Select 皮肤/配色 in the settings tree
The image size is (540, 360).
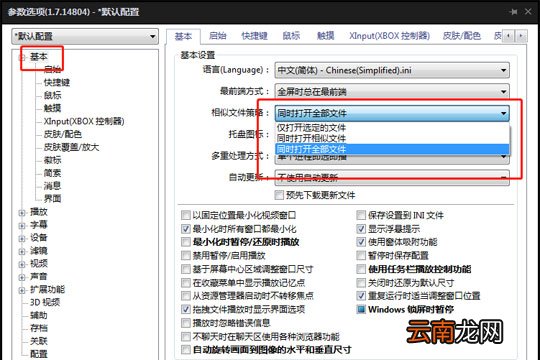tap(63, 134)
